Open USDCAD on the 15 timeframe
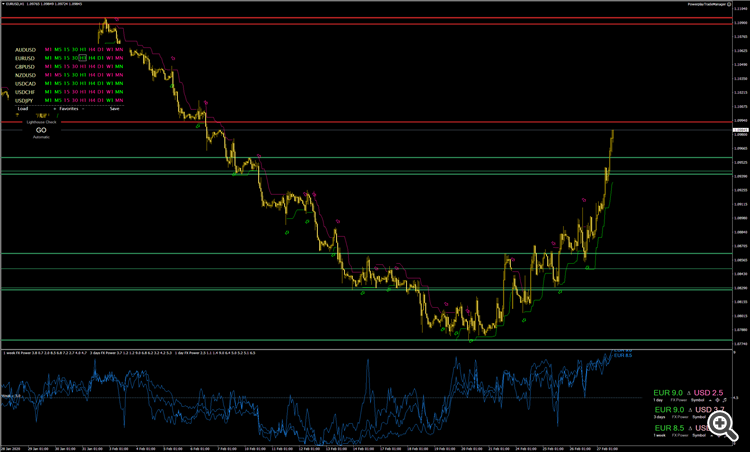The image size is (750, 452). 67,83
